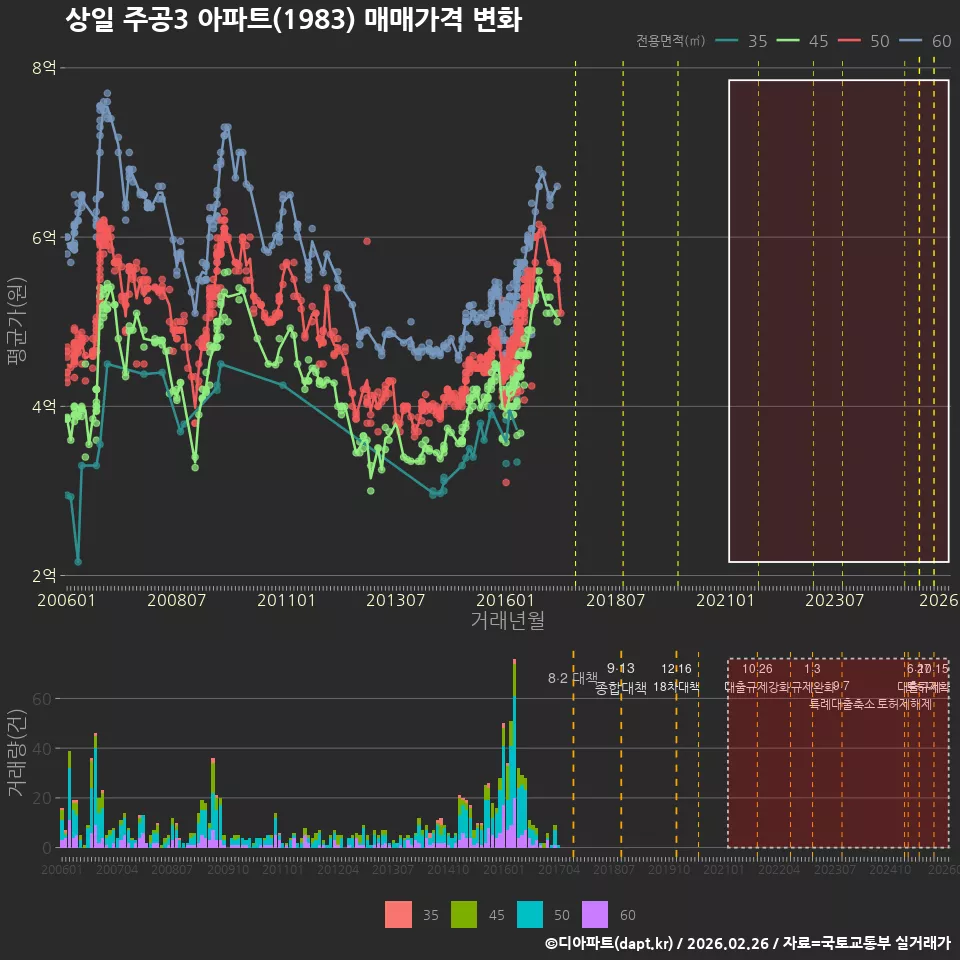Select 200704 tick on the volume chart axis

pos(117,869)
